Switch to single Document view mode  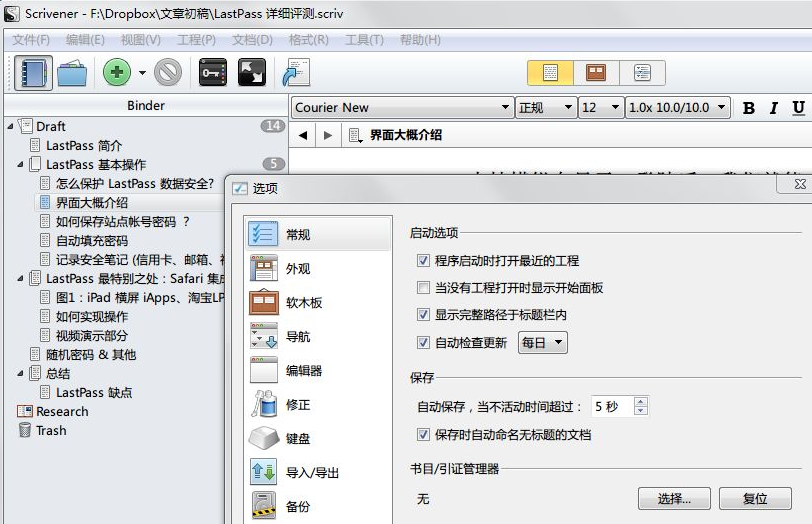[550, 72]
